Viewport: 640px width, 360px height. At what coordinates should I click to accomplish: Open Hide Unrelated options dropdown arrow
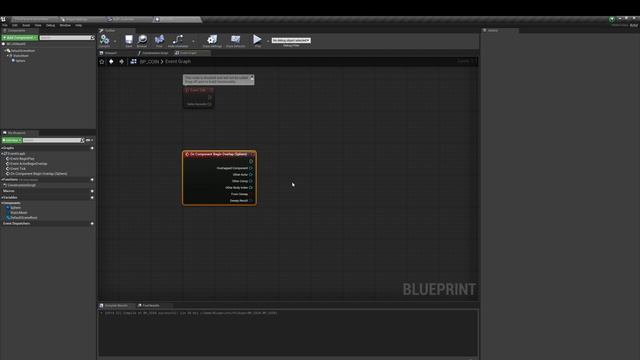coord(193,41)
